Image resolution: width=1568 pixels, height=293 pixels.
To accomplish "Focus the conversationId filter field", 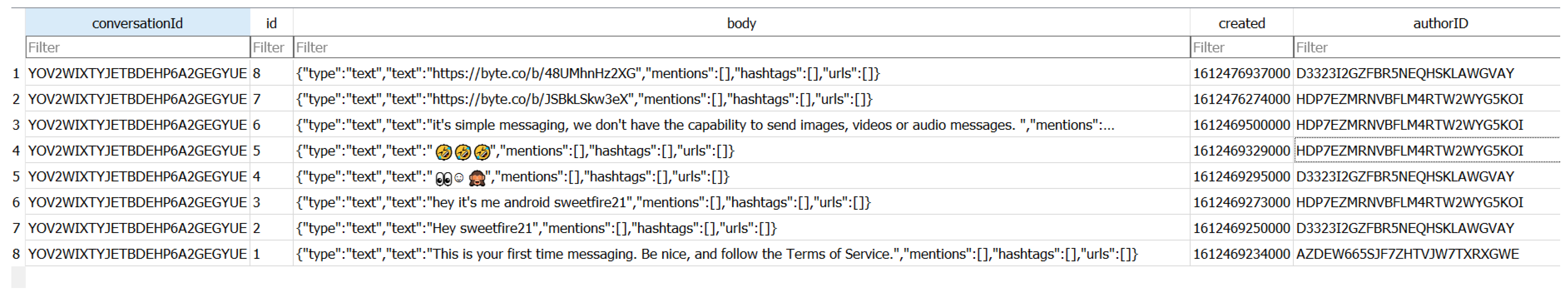I will [137, 48].
